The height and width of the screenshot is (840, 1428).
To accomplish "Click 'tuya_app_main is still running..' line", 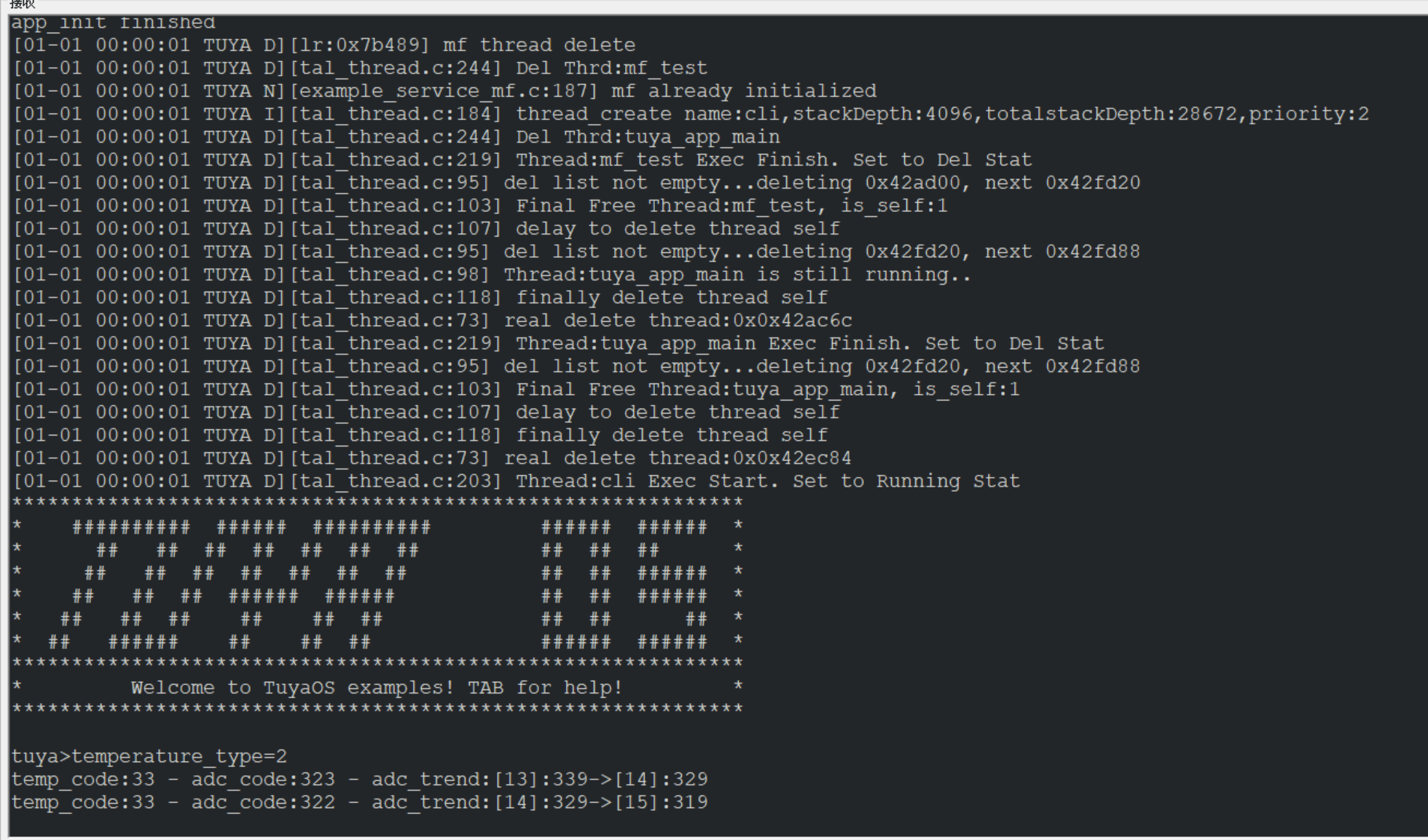I will click(493, 275).
